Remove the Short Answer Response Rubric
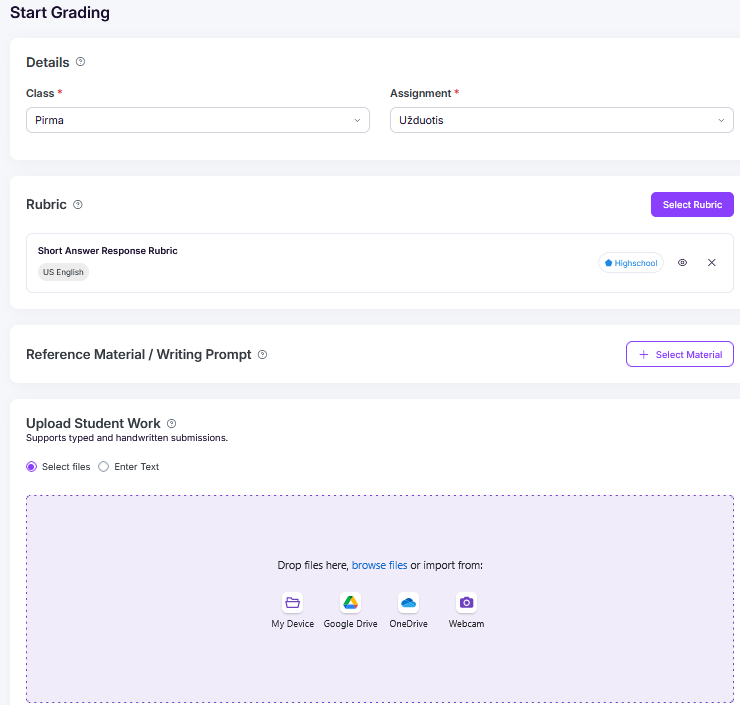This screenshot has width=740, height=705. (712, 263)
